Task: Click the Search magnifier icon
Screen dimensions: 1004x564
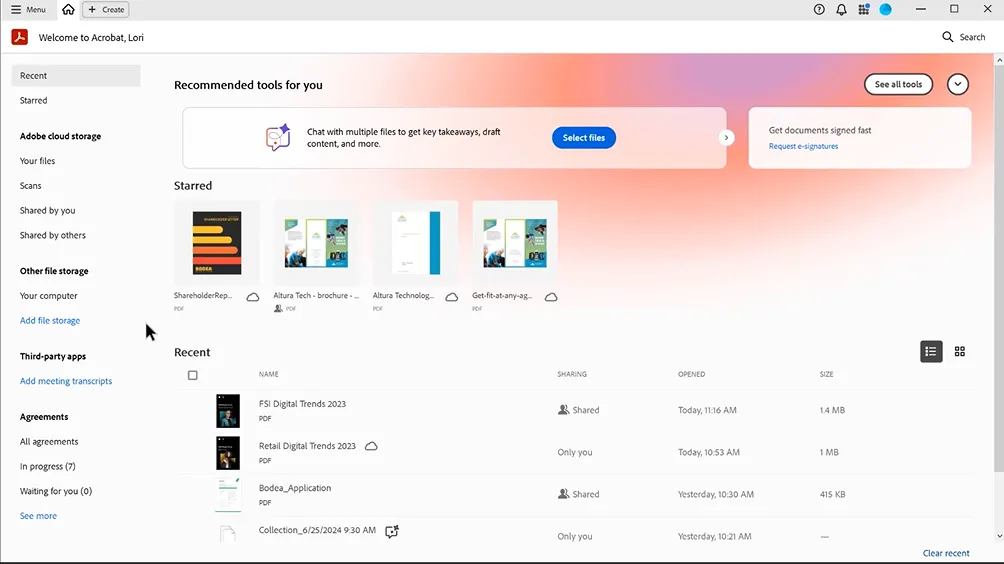Action: 948,37
